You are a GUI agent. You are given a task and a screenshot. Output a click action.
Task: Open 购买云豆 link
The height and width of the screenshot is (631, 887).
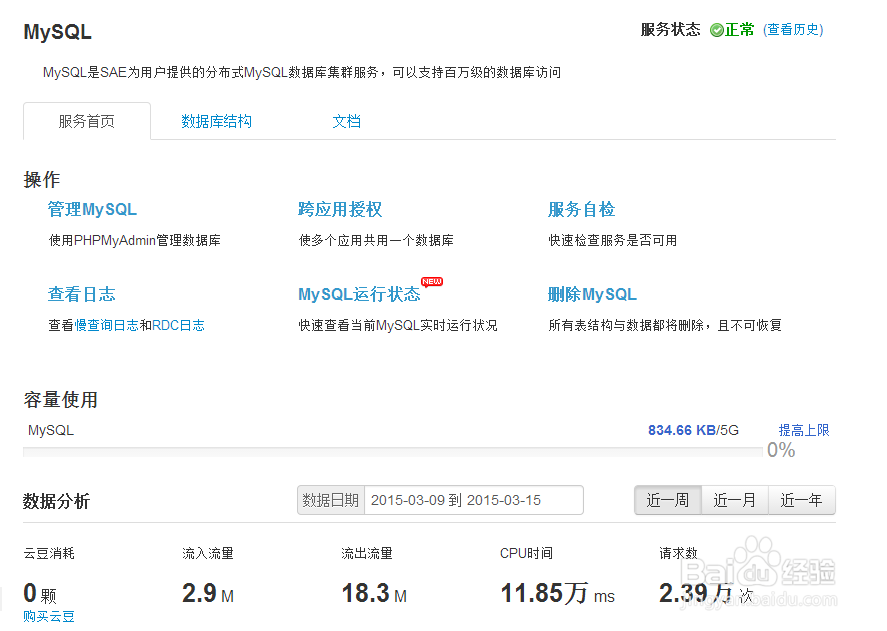point(49,616)
